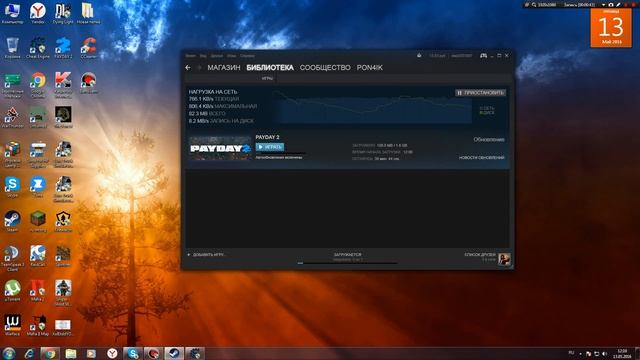Open the СООБЩЕСТВО tab in Steam
This screenshot has width=640, height=360.
(325, 68)
